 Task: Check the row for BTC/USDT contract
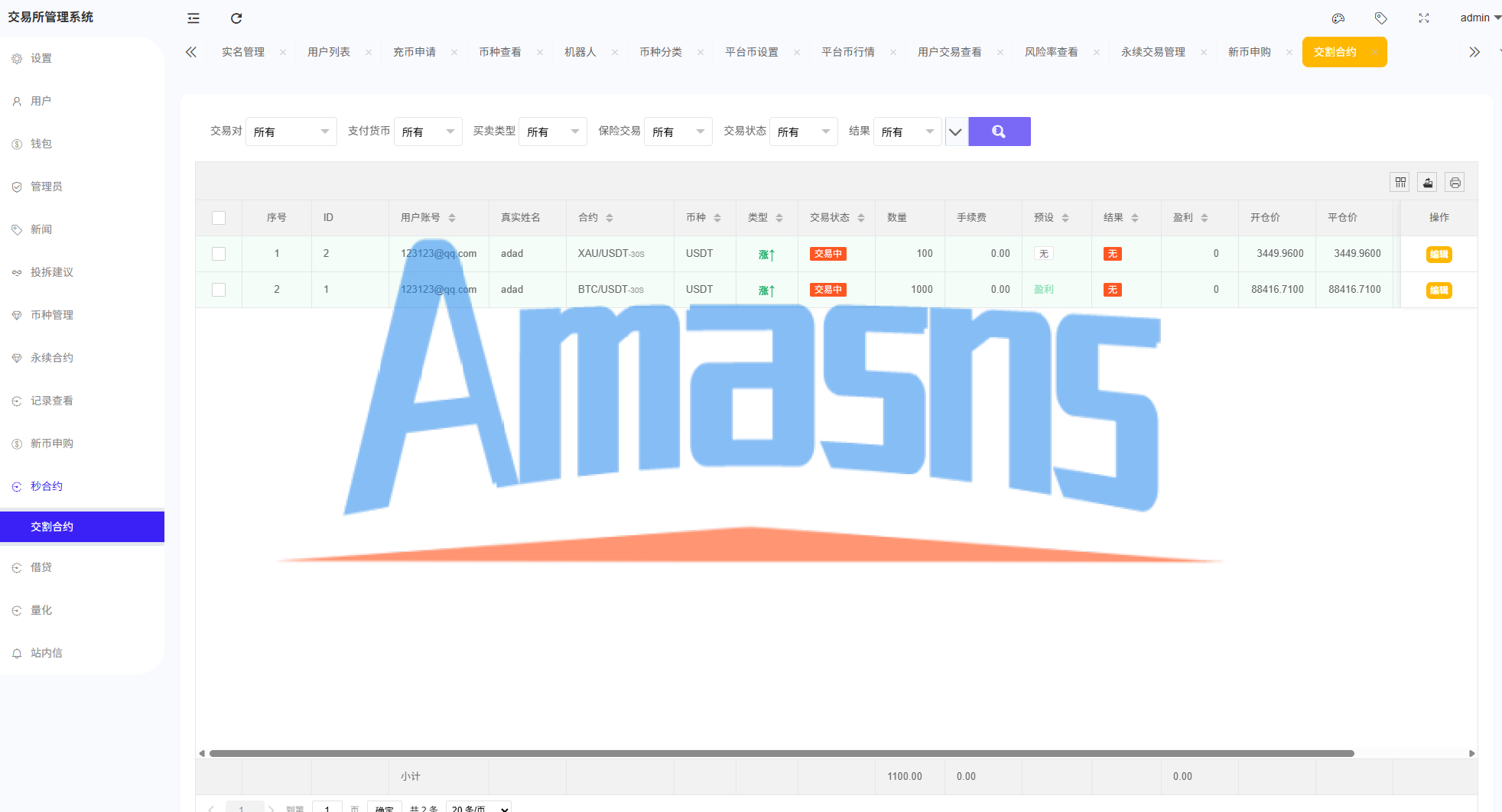[219, 290]
